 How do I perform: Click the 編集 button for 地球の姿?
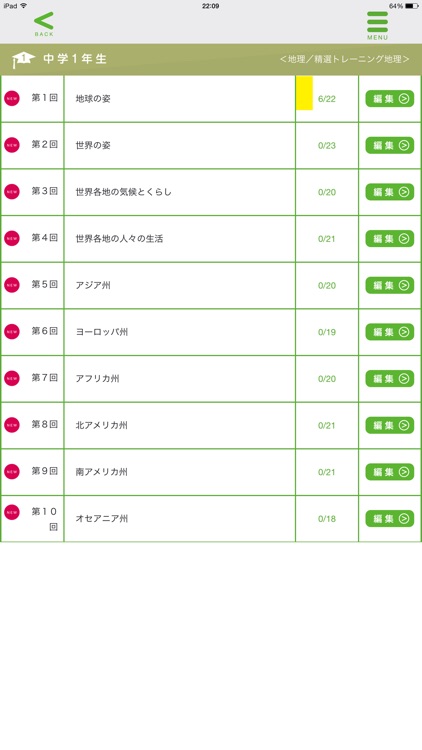389,99
